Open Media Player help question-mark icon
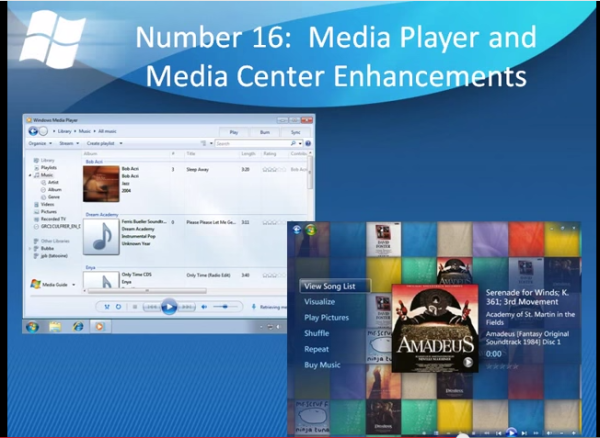 point(308,143)
